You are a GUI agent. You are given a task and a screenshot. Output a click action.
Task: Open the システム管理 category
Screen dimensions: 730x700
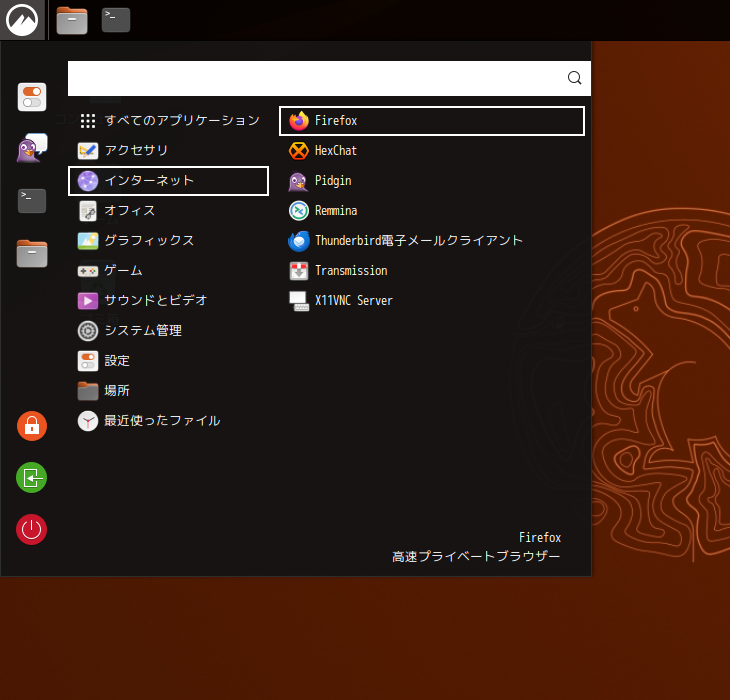(169, 330)
